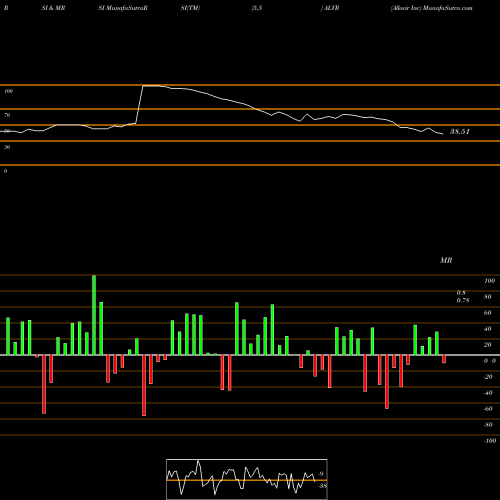
Task: Click the MR panel title label
Action: click(x=446, y=260)
